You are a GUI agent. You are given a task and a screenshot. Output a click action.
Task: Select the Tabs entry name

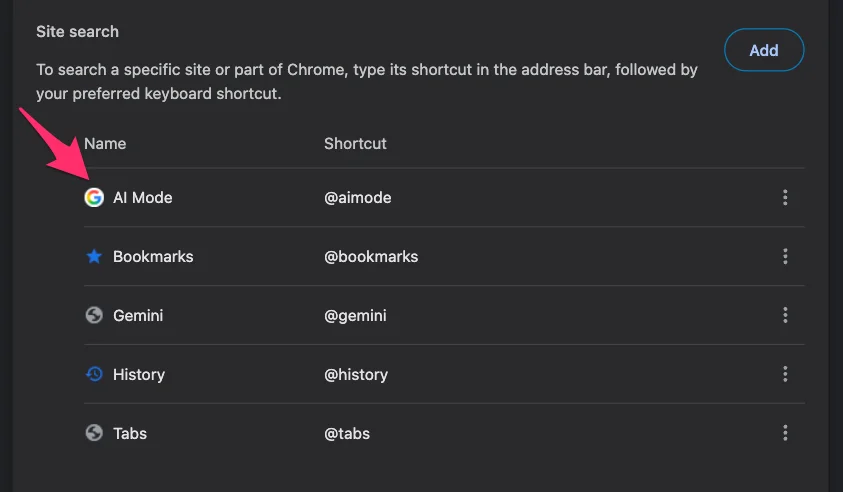tap(130, 433)
